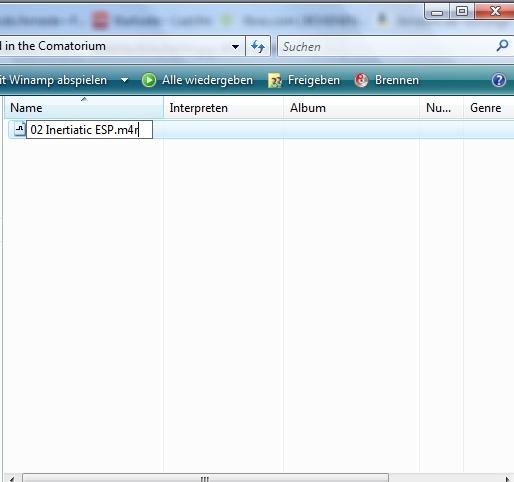This screenshot has width=514, height=482.
Task: Minimize the Explorer window
Action: 437,12
